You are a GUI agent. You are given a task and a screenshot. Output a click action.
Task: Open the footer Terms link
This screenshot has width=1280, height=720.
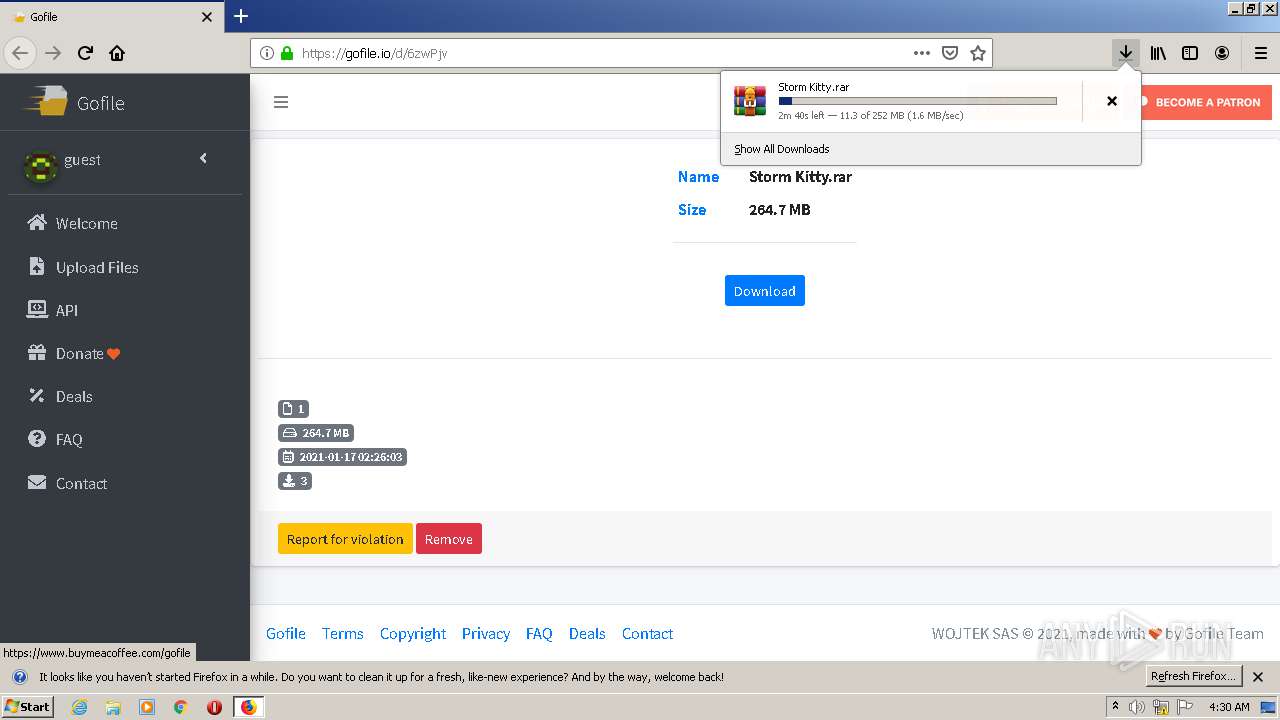point(343,633)
